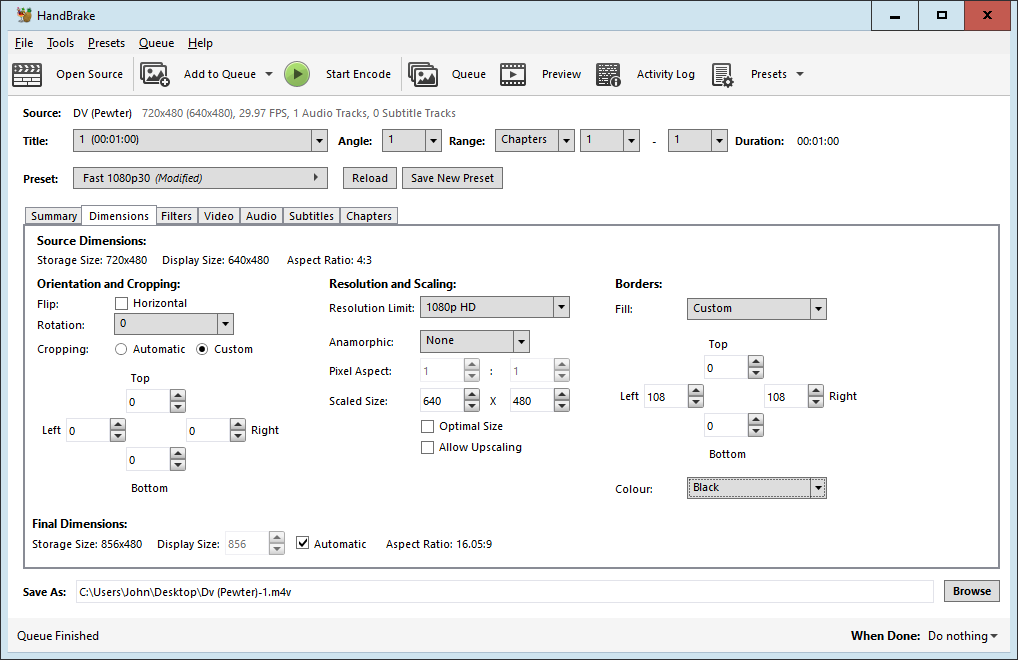Screen dimensions: 1018x660
Task: Switch to the Chapters tab
Action: pyautogui.click(x=369, y=216)
